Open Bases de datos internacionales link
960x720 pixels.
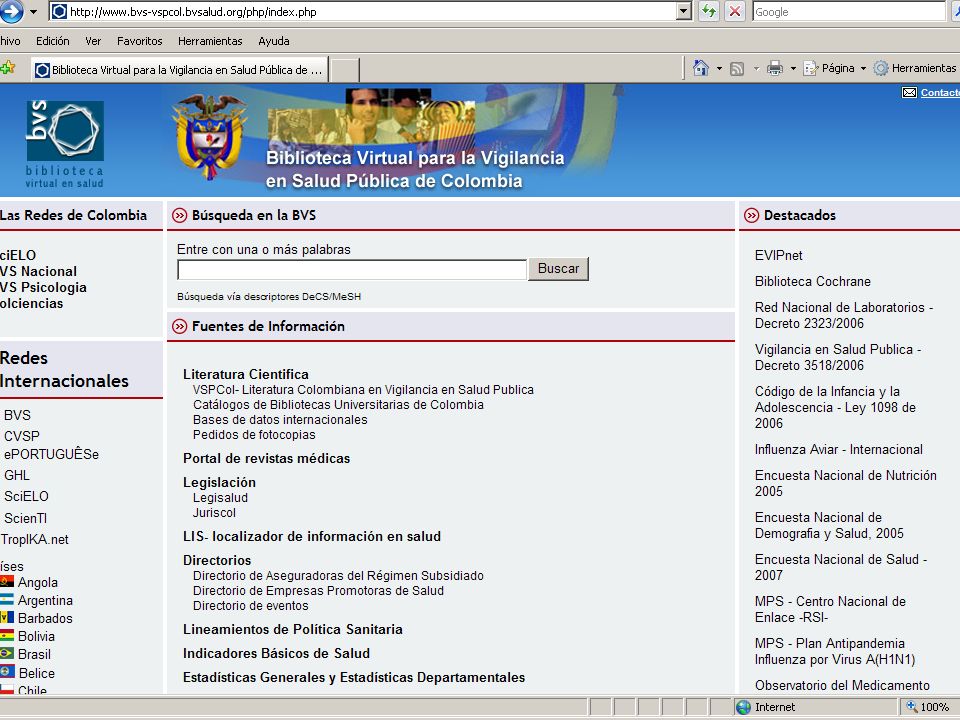click(x=280, y=420)
